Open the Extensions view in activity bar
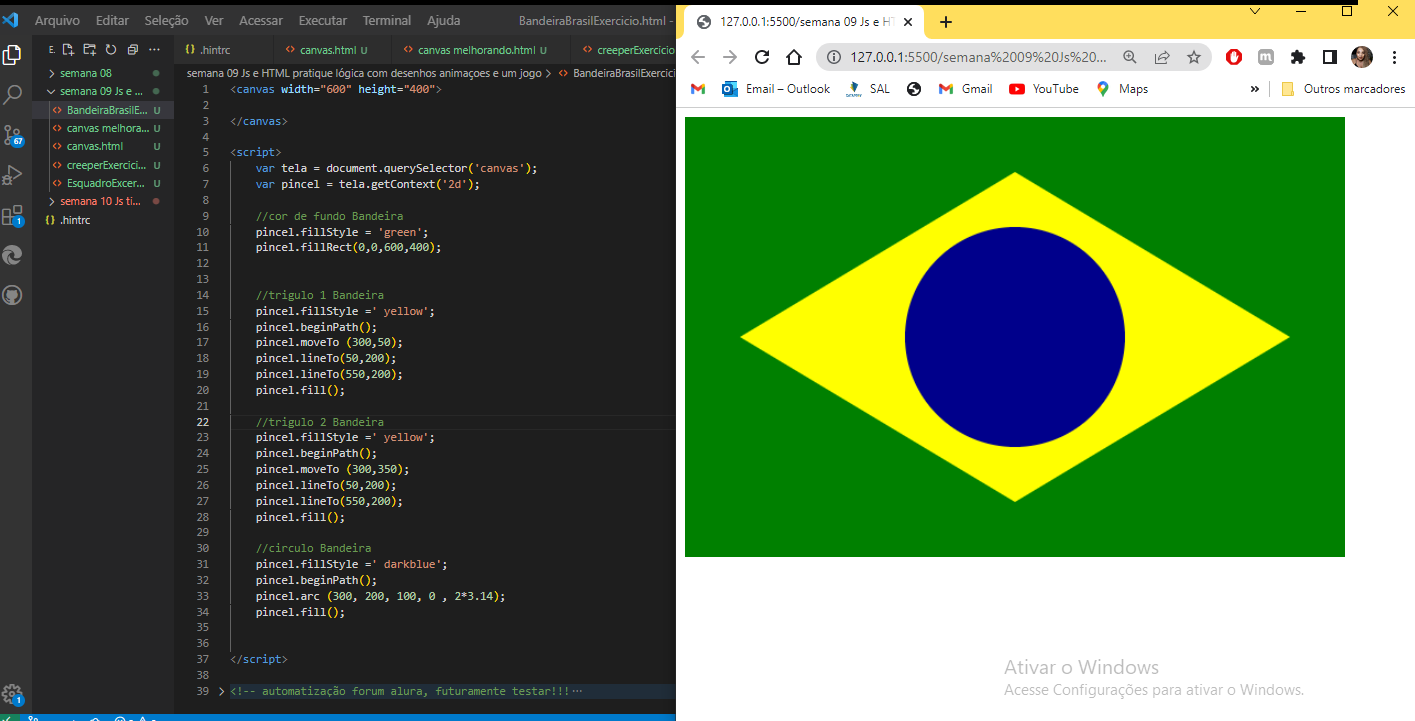Viewport: 1415px width, 721px height. click(13, 216)
